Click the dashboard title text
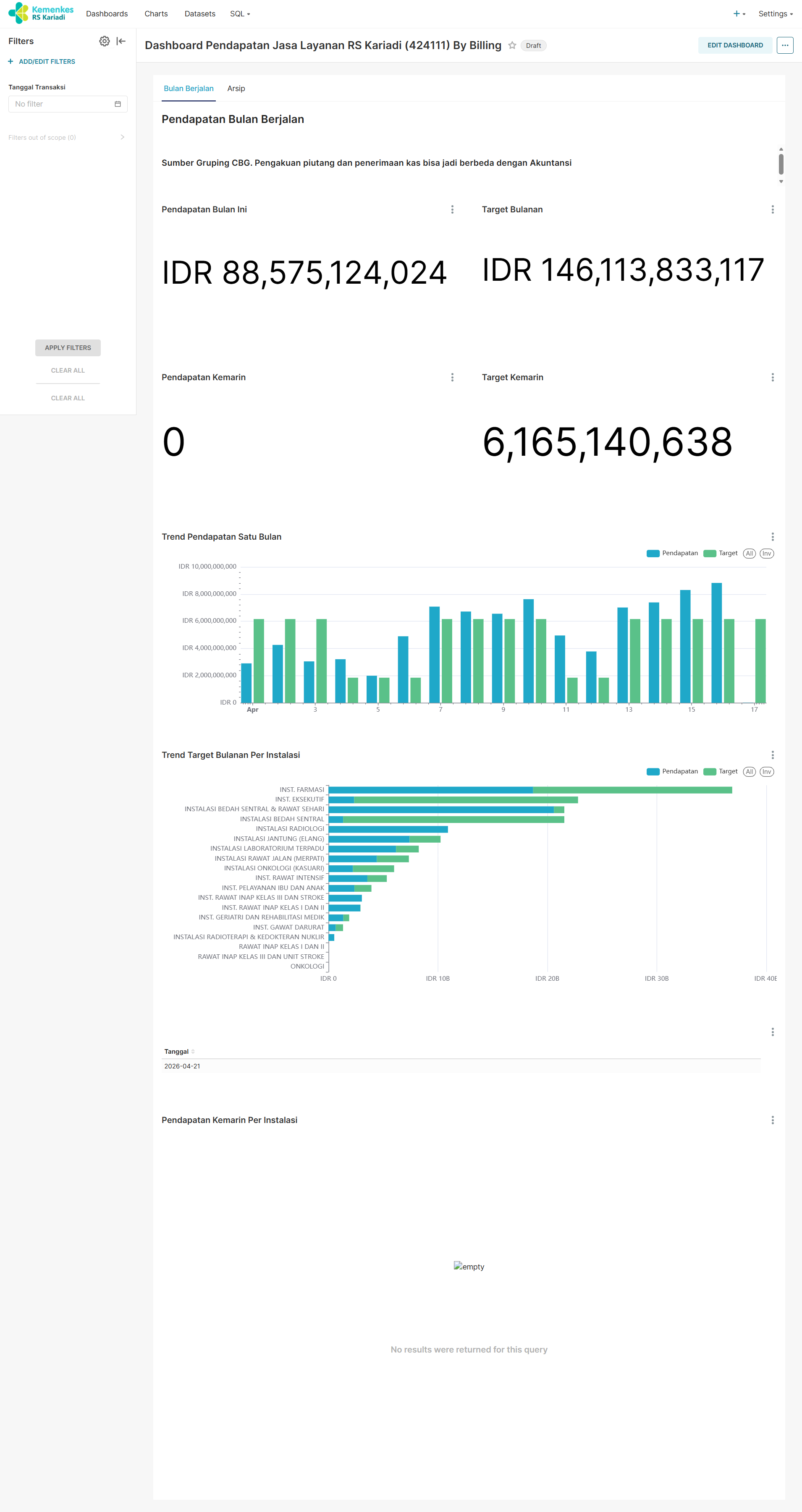The width and height of the screenshot is (802, 1512). 323,45
